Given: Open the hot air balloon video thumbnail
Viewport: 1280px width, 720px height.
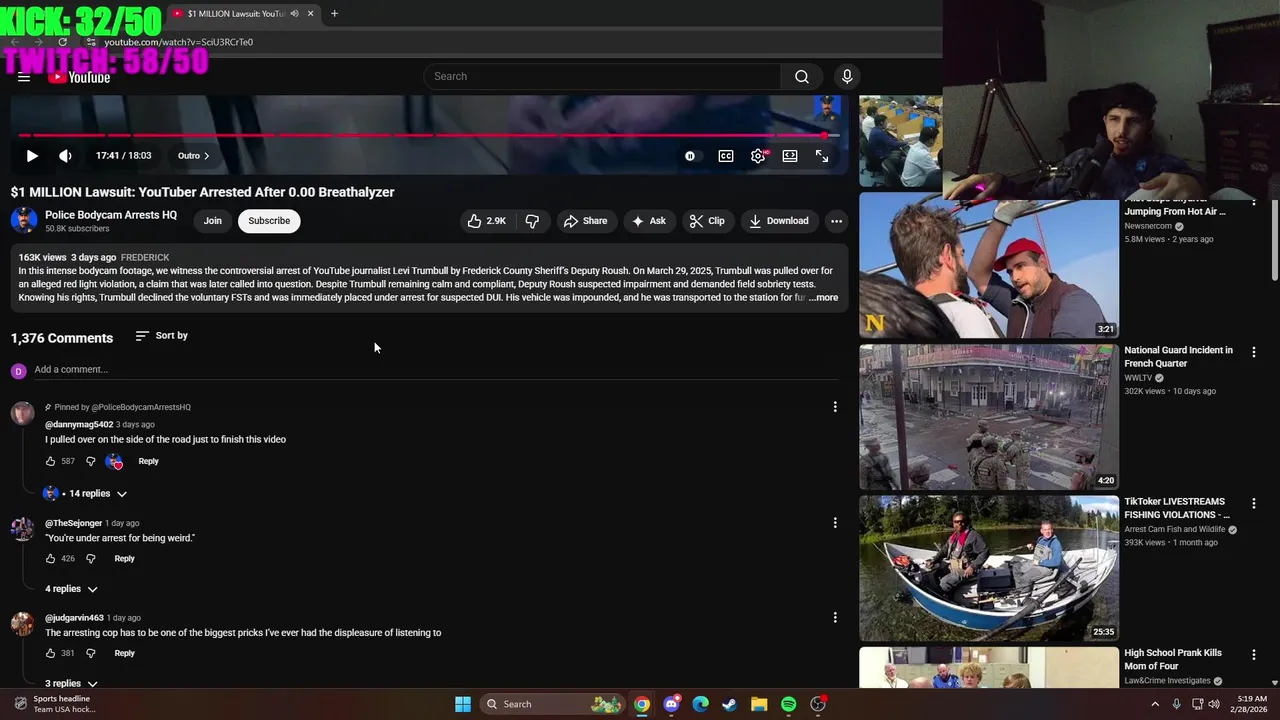Looking at the screenshot, I should click(x=989, y=265).
